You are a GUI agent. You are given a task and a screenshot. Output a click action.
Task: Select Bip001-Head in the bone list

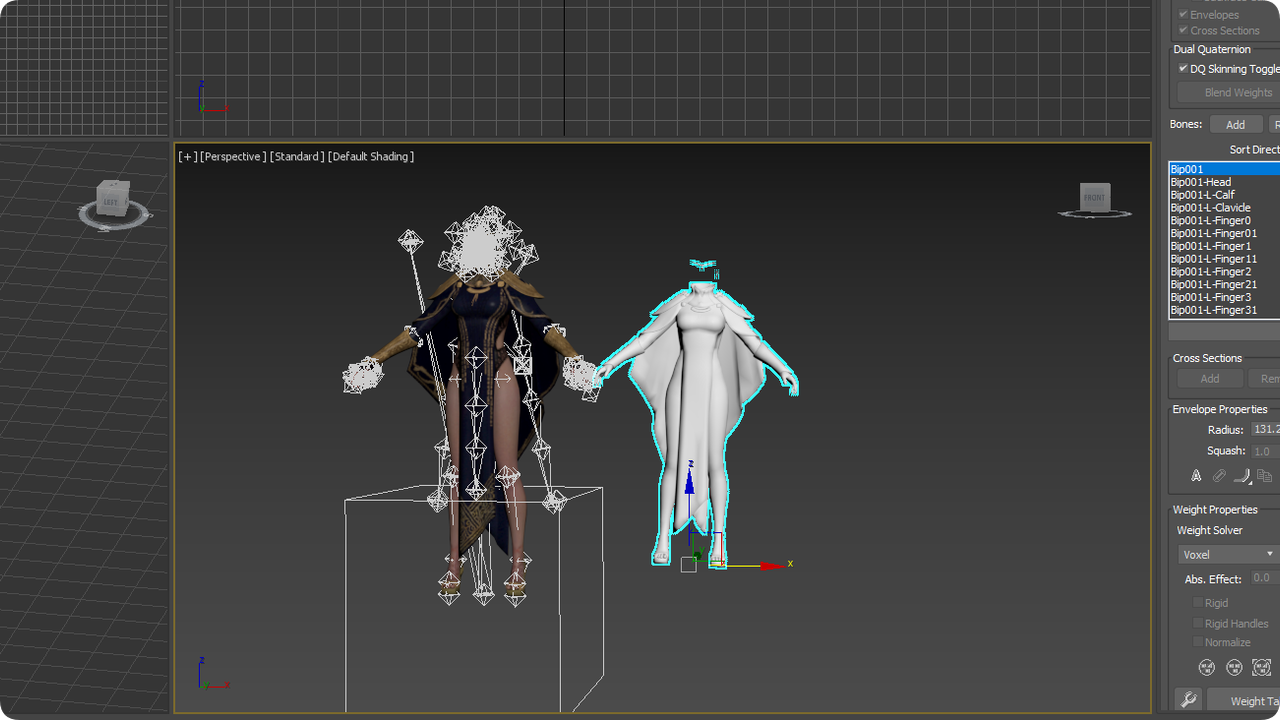(1225, 182)
